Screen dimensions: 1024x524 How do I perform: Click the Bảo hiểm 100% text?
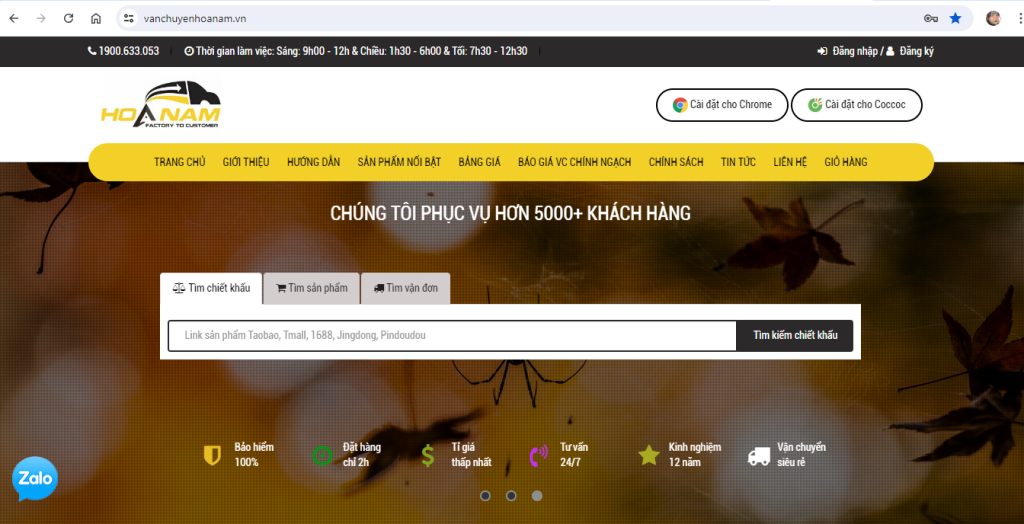[254, 455]
